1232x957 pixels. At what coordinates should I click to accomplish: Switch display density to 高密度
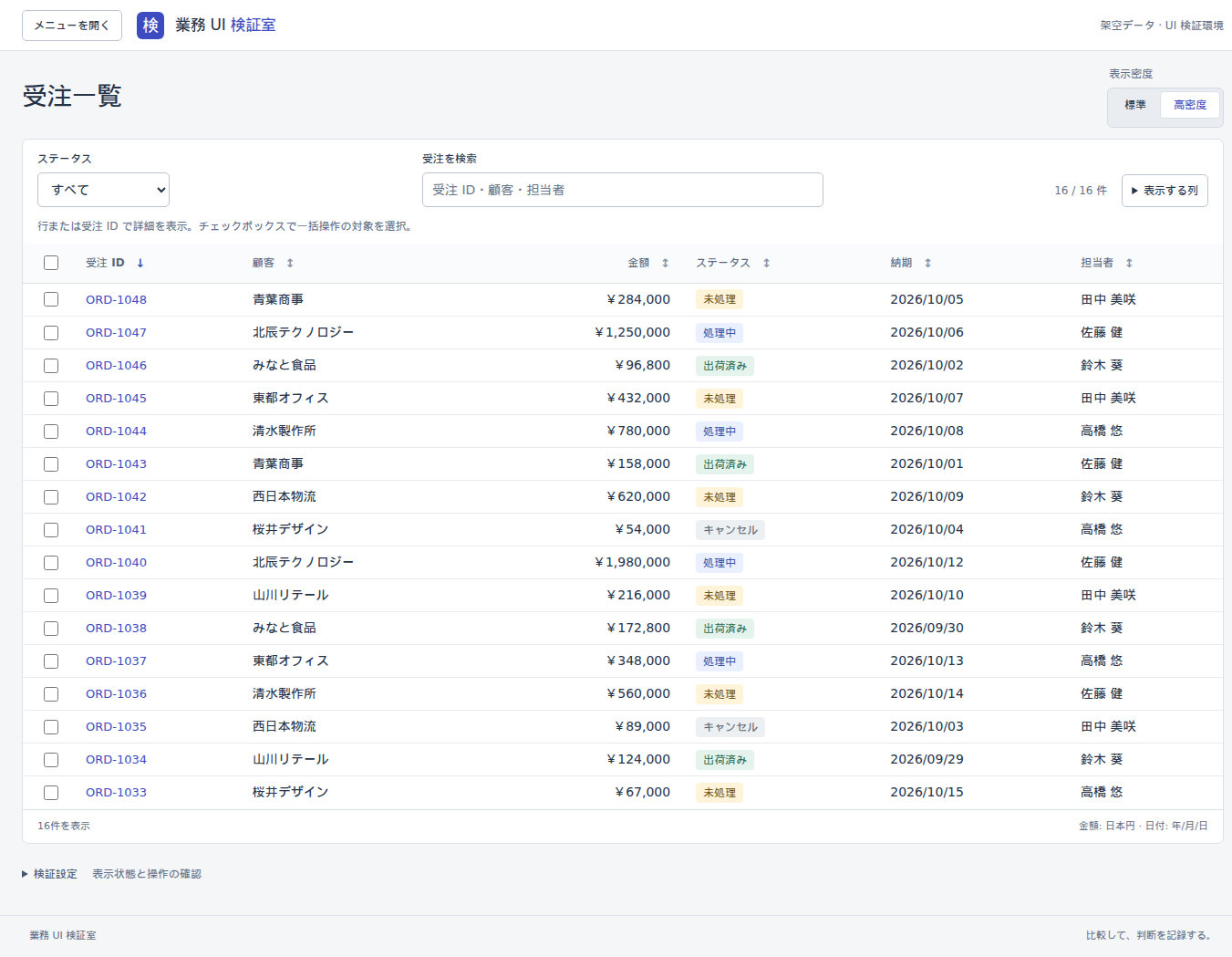1190,105
